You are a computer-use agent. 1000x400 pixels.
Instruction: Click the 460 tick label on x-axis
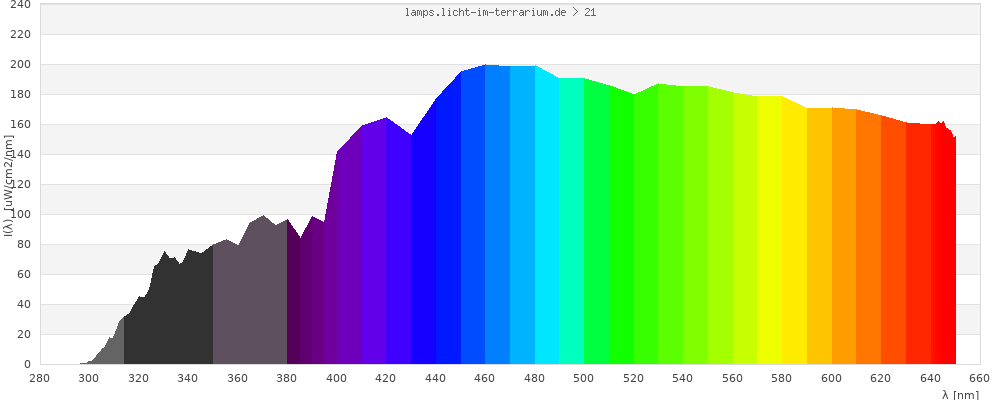[485, 378]
